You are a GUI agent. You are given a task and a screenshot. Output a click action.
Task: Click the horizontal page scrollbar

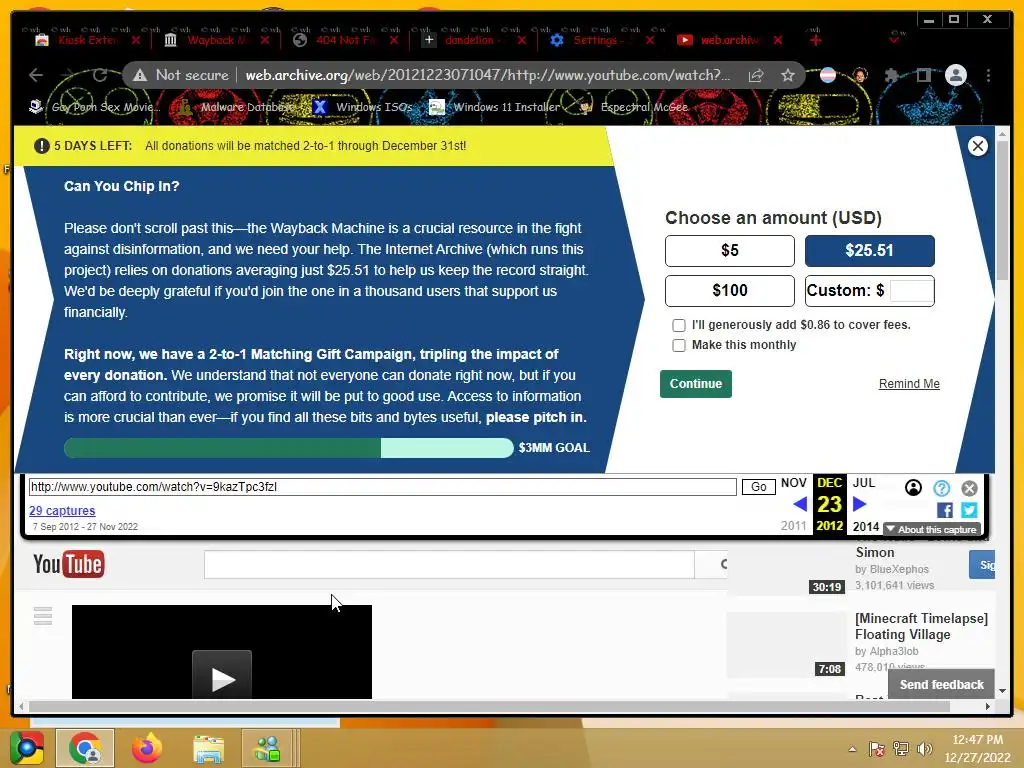pyautogui.click(x=489, y=707)
